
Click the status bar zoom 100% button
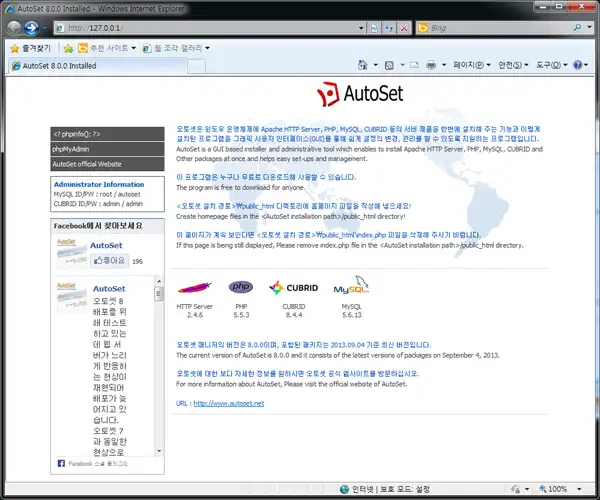[x=553, y=489]
